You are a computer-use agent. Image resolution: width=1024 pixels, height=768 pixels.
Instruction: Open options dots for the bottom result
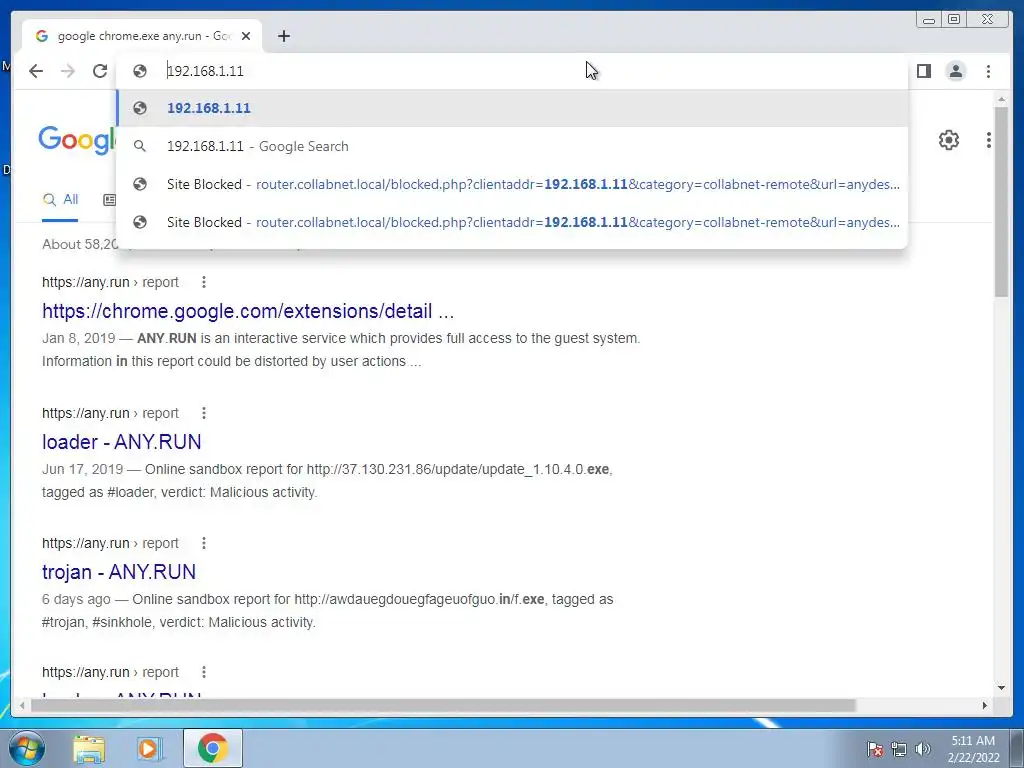pos(204,672)
